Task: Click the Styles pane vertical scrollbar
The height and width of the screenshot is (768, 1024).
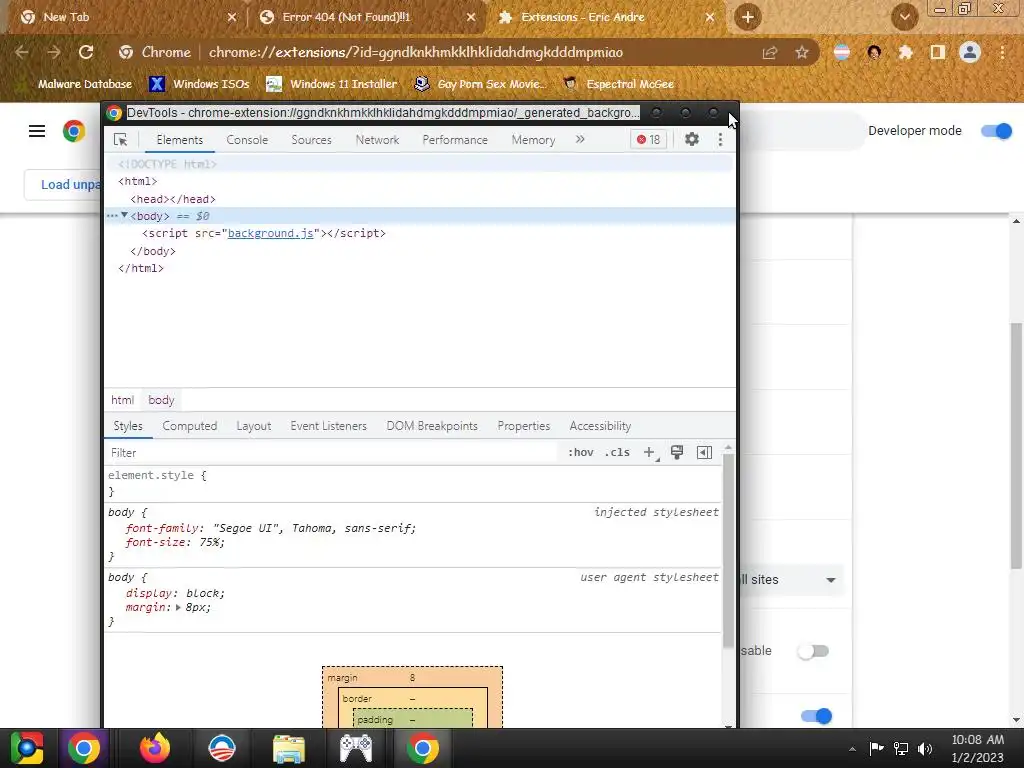Action: click(x=728, y=550)
